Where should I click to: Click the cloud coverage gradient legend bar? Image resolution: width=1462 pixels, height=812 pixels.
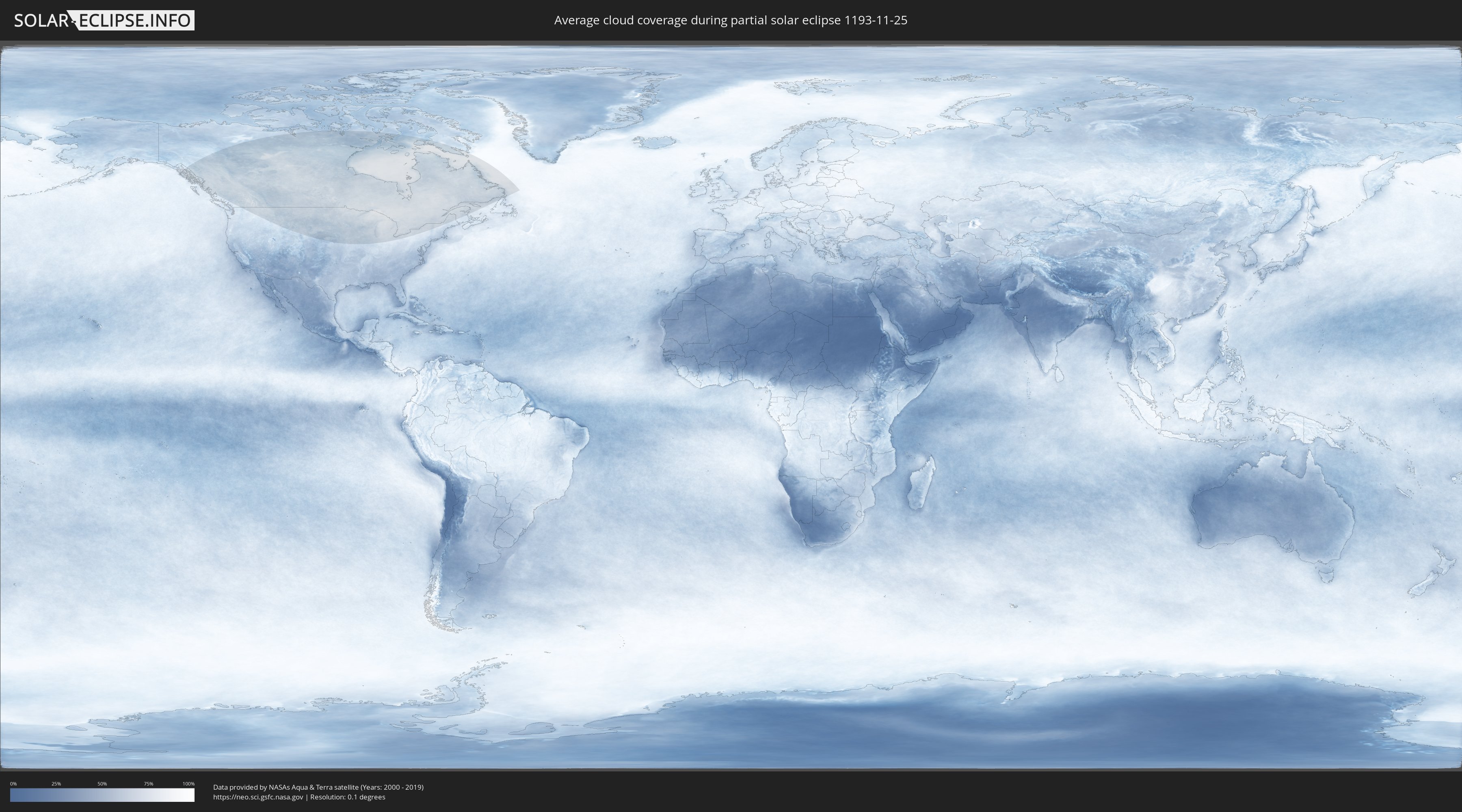pos(102,795)
